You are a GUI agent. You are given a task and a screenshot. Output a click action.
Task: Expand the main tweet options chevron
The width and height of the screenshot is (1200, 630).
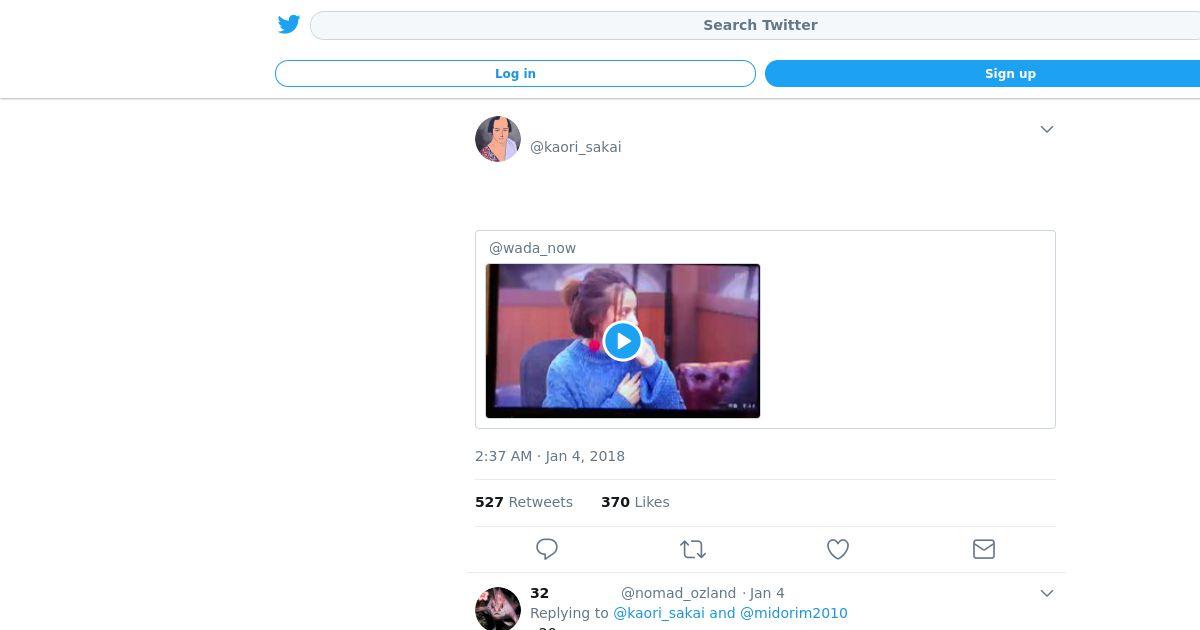1047,129
